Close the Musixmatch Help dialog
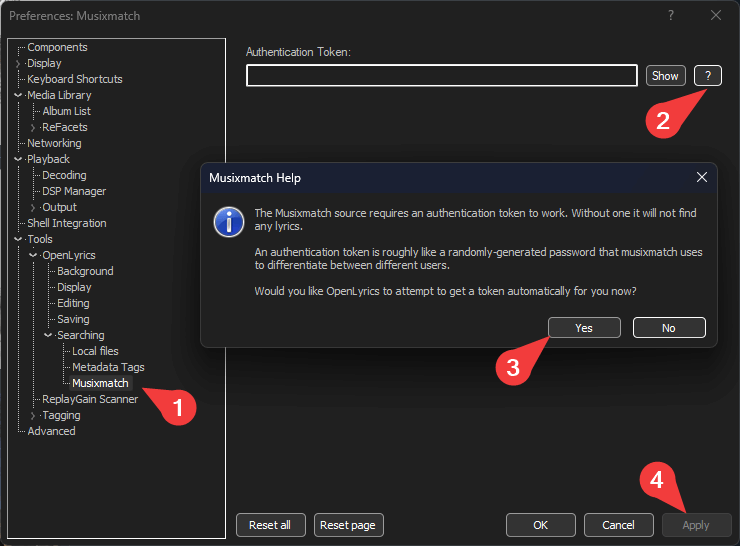Viewport: 740px width, 546px height. click(702, 177)
